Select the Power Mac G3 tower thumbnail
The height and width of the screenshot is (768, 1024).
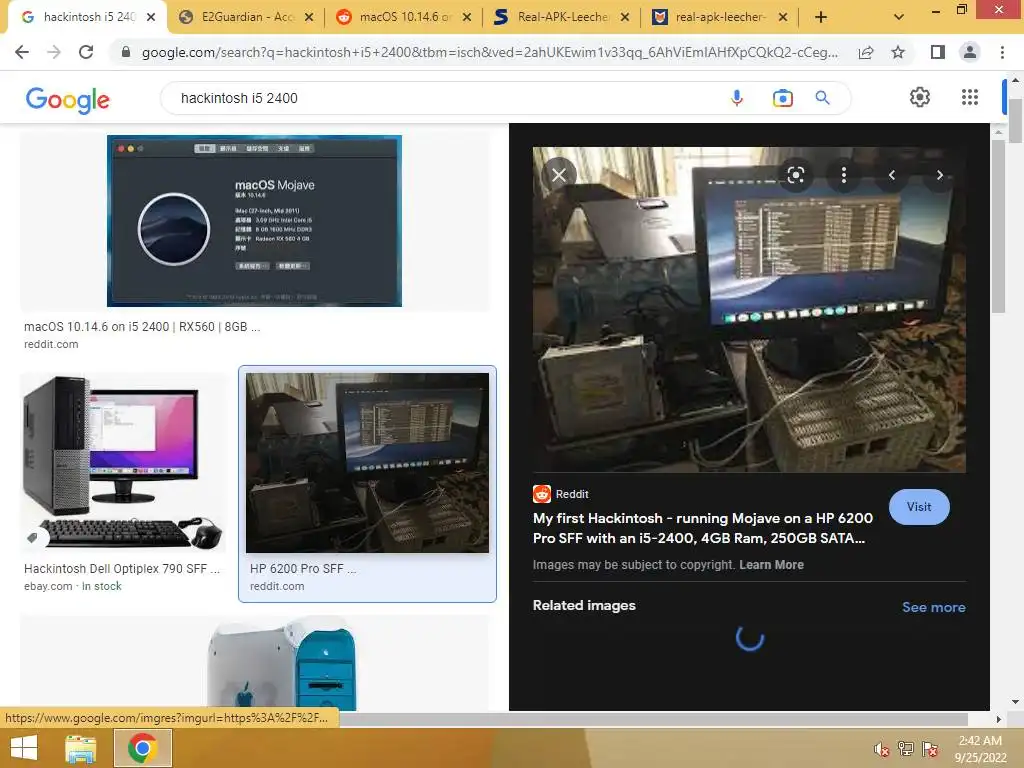point(282,664)
